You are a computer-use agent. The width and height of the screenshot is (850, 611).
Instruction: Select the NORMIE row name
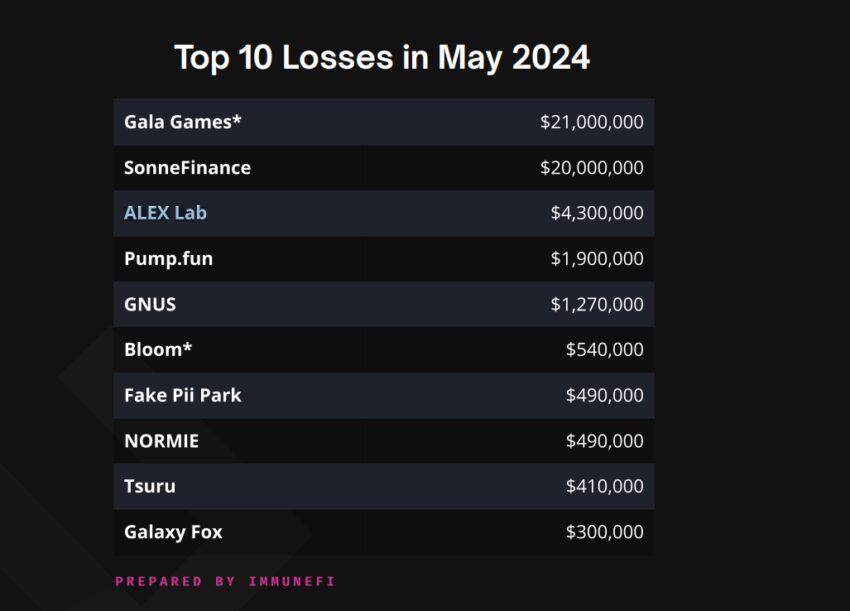(162, 441)
